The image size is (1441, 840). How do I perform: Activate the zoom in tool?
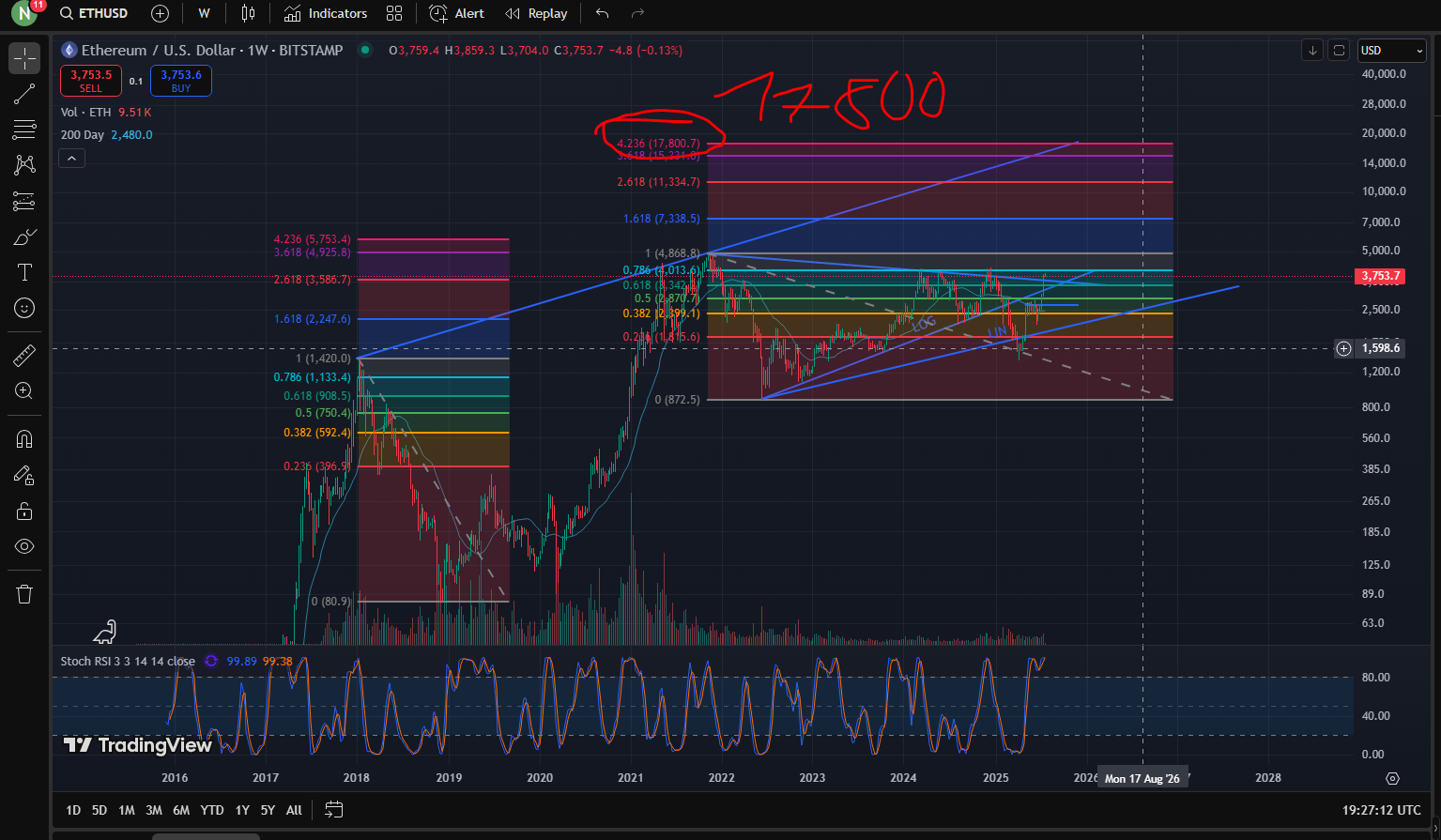click(24, 391)
